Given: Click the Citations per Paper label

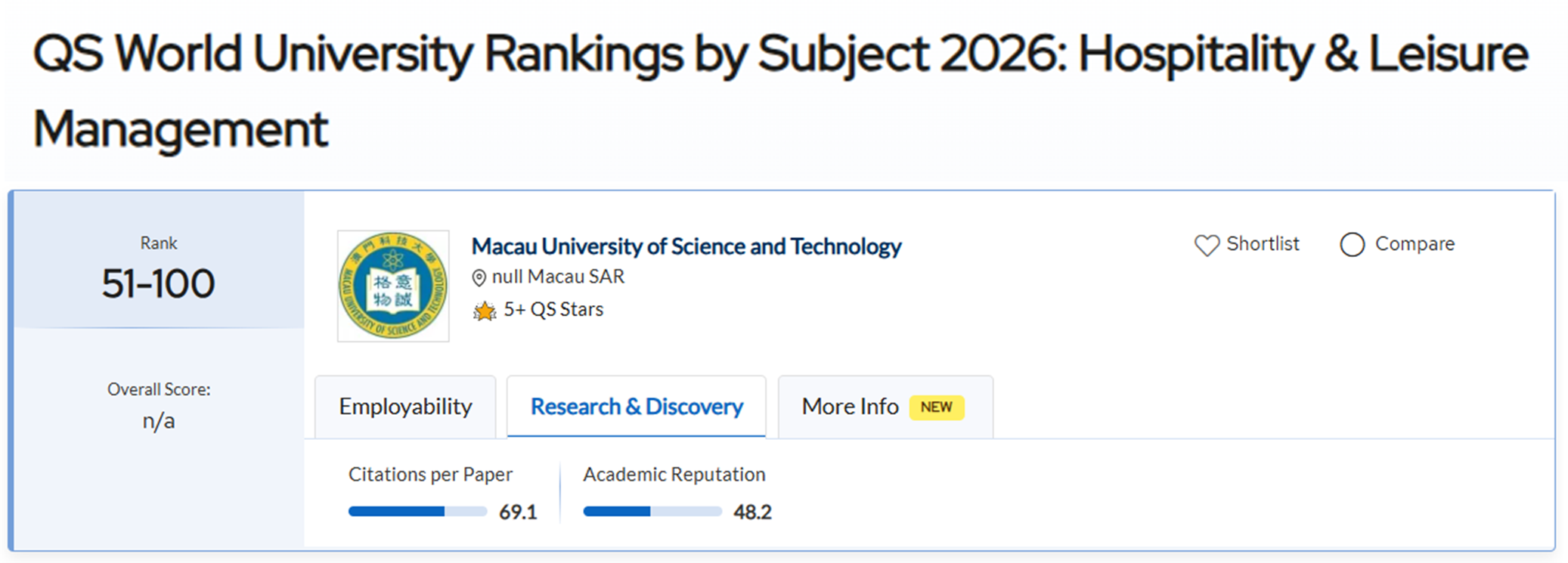Looking at the screenshot, I should pos(430,475).
